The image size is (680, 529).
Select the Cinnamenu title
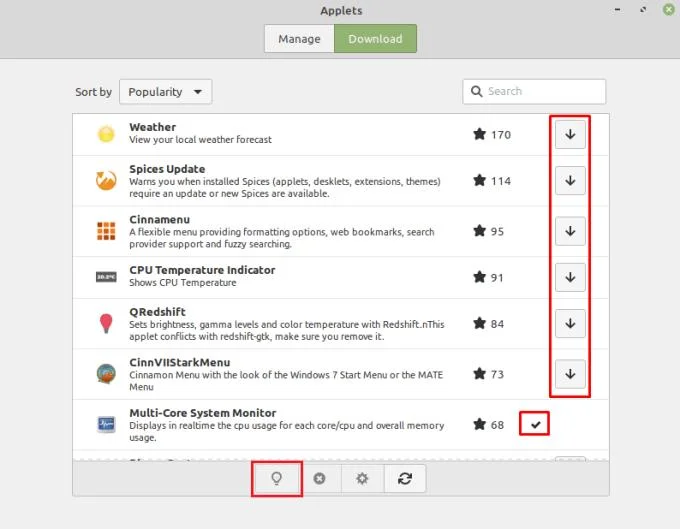(x=160, y=219)
